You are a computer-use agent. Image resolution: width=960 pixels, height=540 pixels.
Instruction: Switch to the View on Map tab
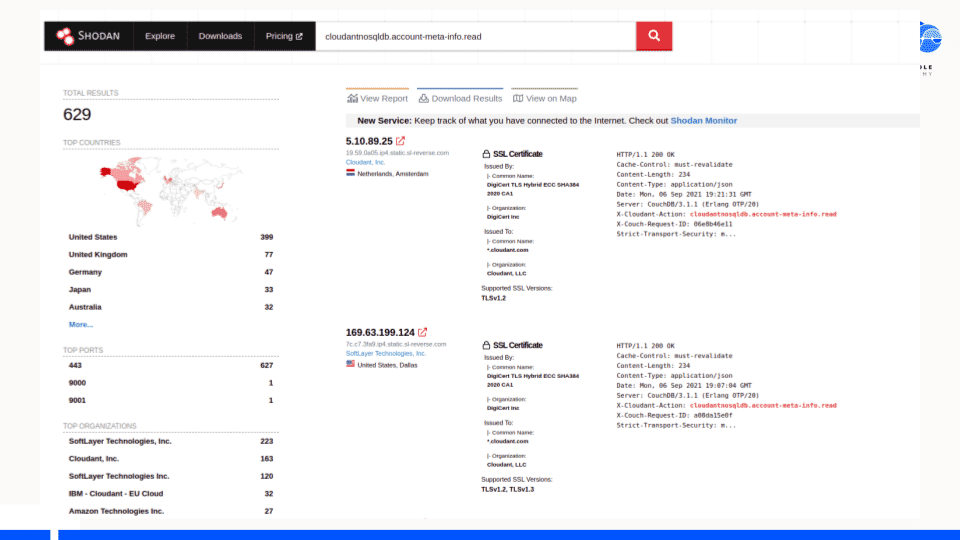tap(545, 98)
